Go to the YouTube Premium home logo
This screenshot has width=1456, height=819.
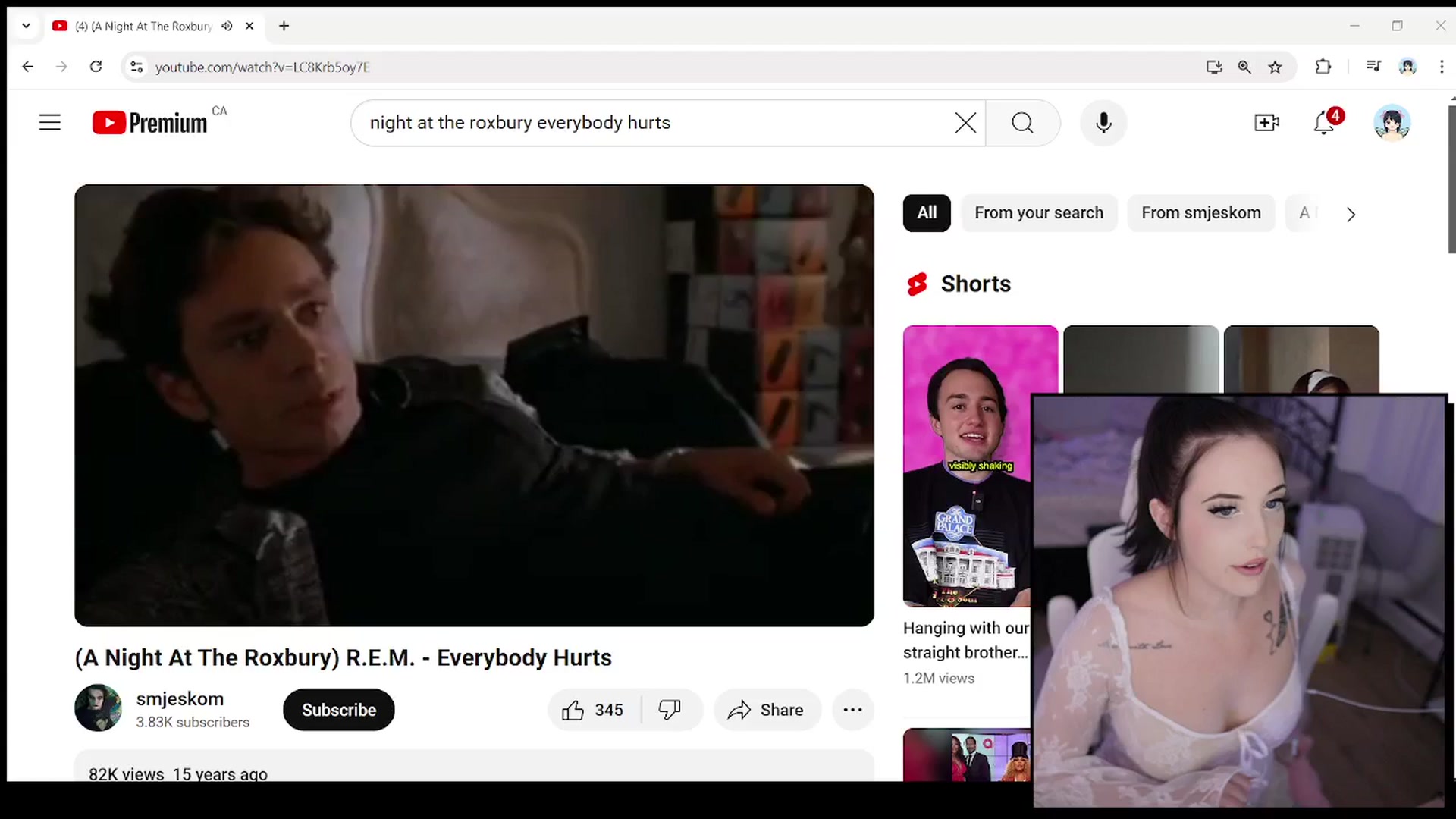pyautogui.click(x=149, y=122)
